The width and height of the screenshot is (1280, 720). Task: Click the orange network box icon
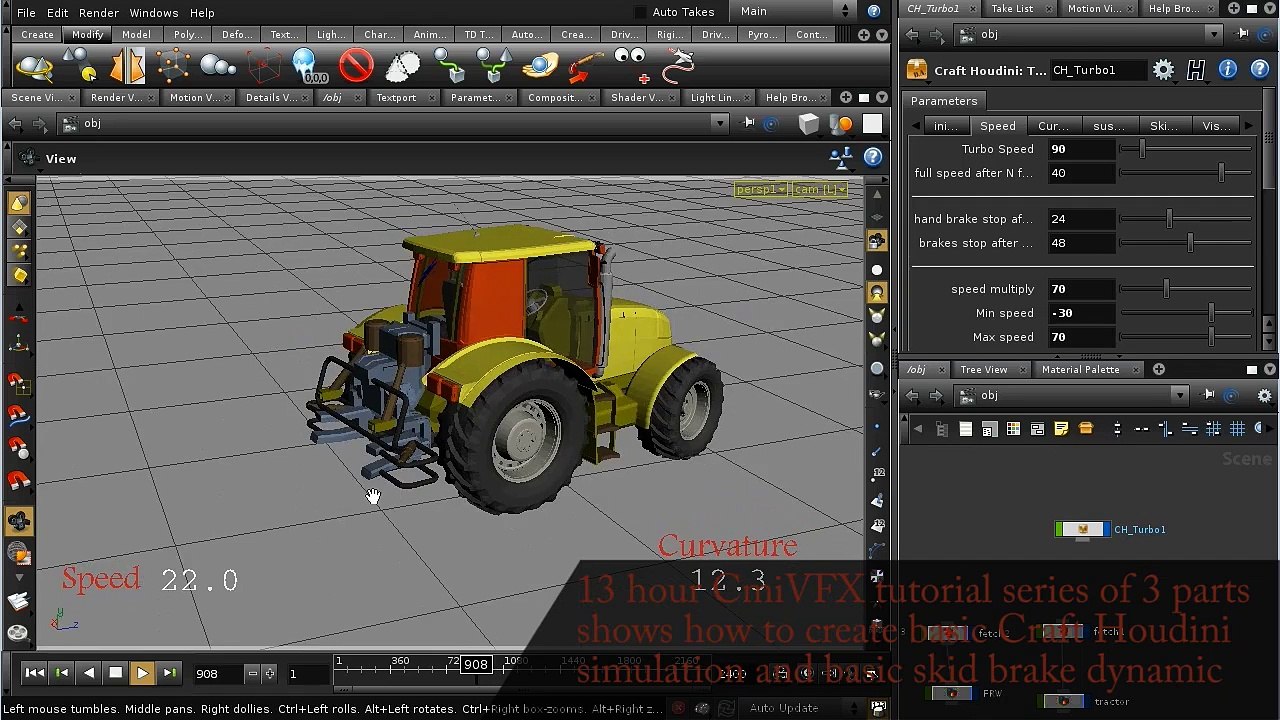pos(1086,429)
